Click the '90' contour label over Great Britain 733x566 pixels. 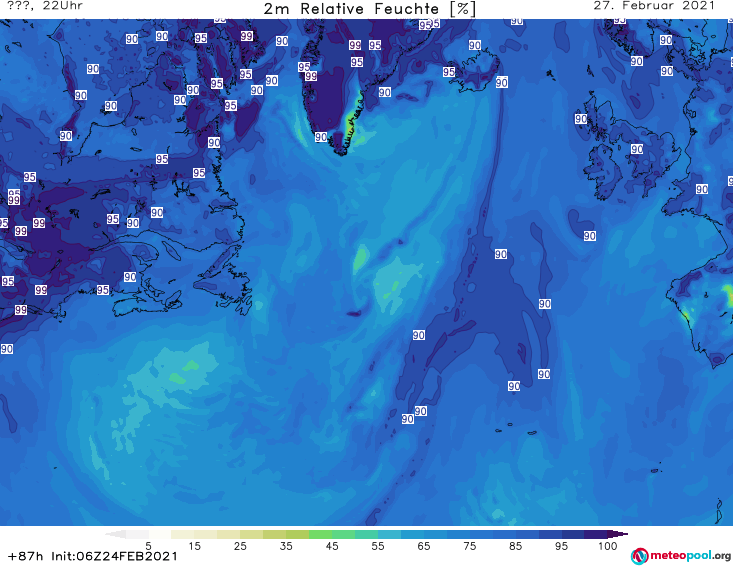[637, 149]
